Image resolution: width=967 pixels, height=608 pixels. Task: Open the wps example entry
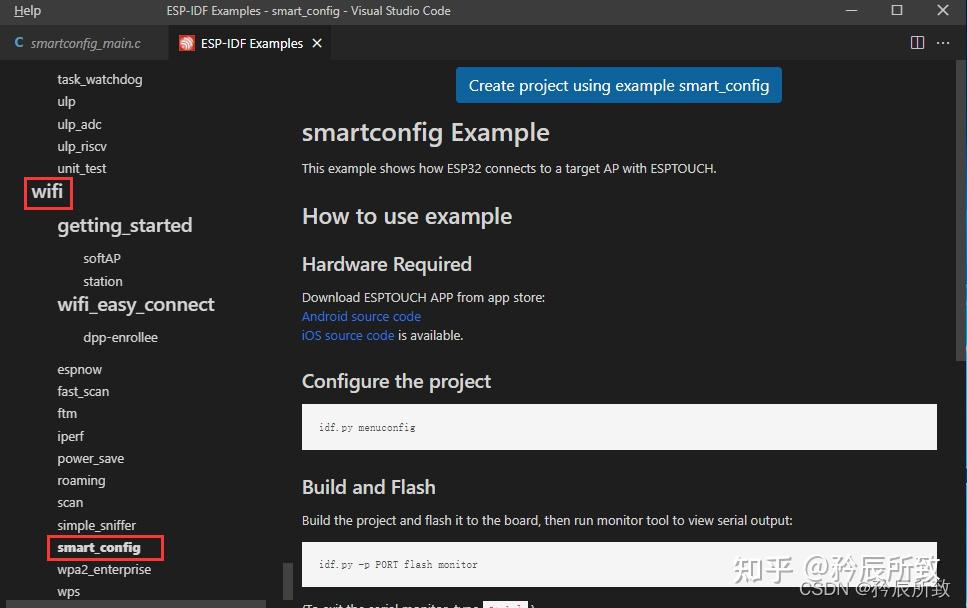(x=68, y=591)
